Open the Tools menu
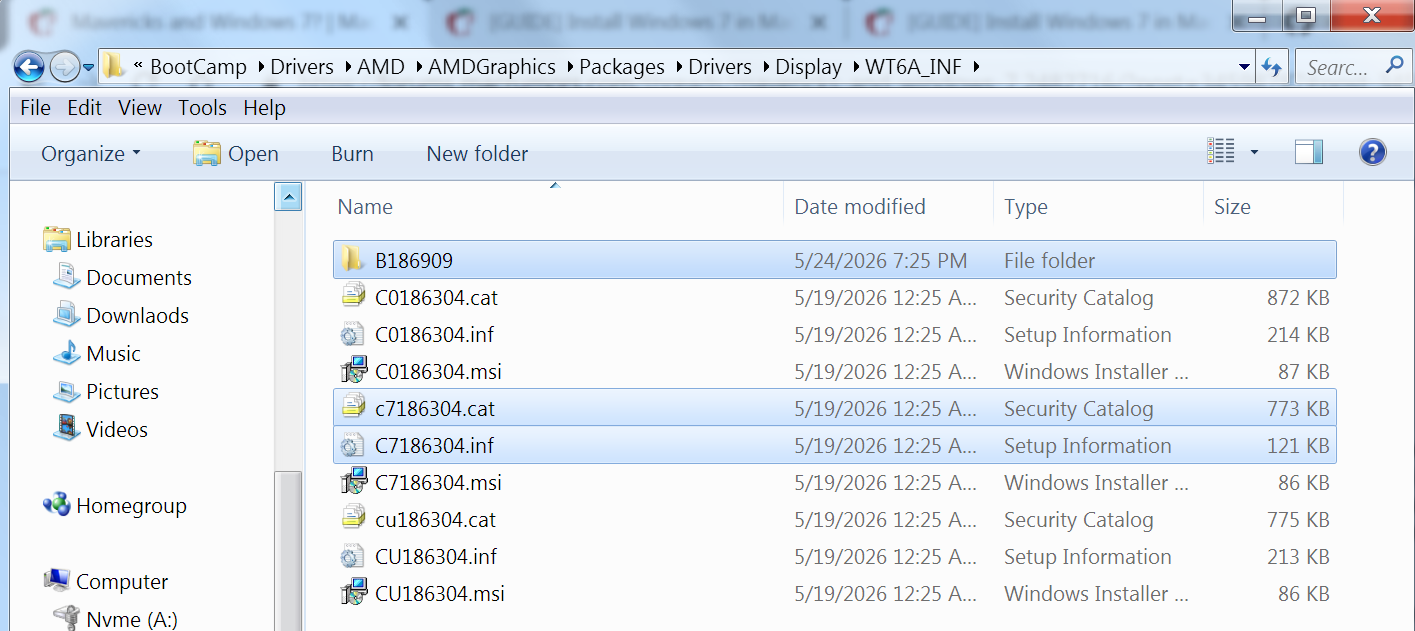The height and width of the screenshot is (631, 1415). pyautogui.click(x=203, y=107)
